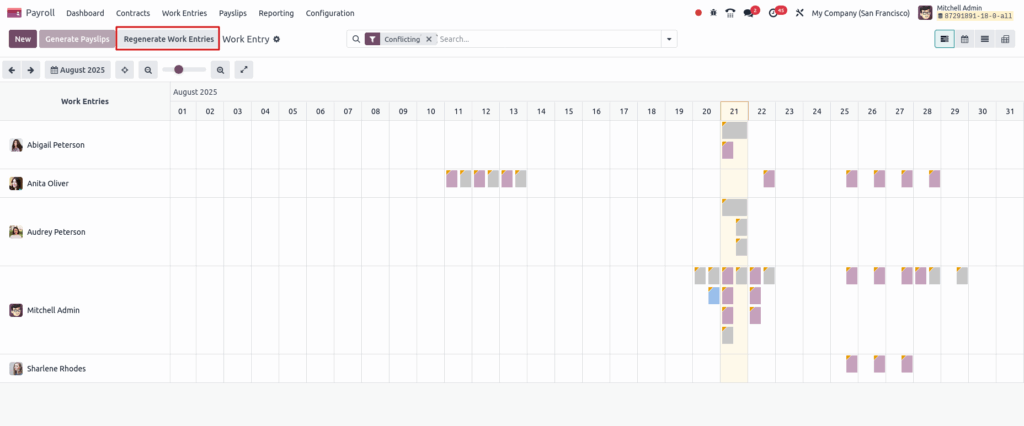Open the Dashboard menu

tap(85, 13)
